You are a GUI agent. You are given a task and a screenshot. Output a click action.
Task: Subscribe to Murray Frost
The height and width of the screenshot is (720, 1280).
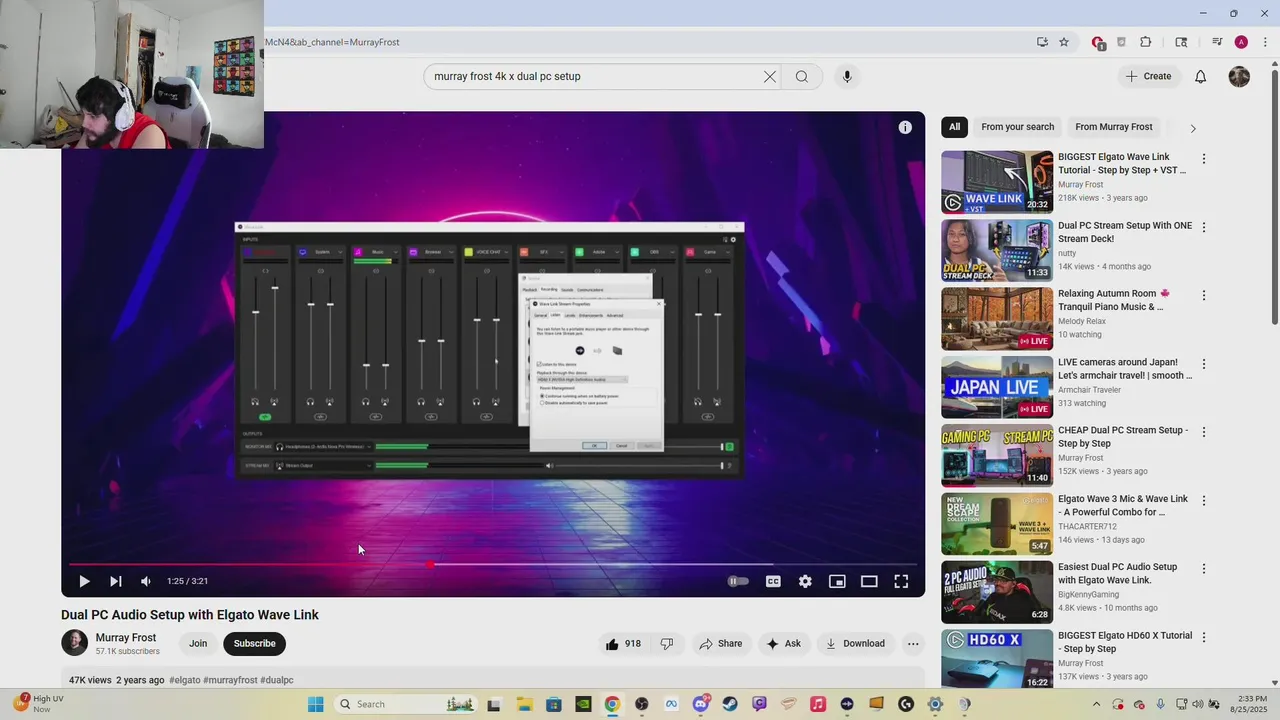[255, 644]
